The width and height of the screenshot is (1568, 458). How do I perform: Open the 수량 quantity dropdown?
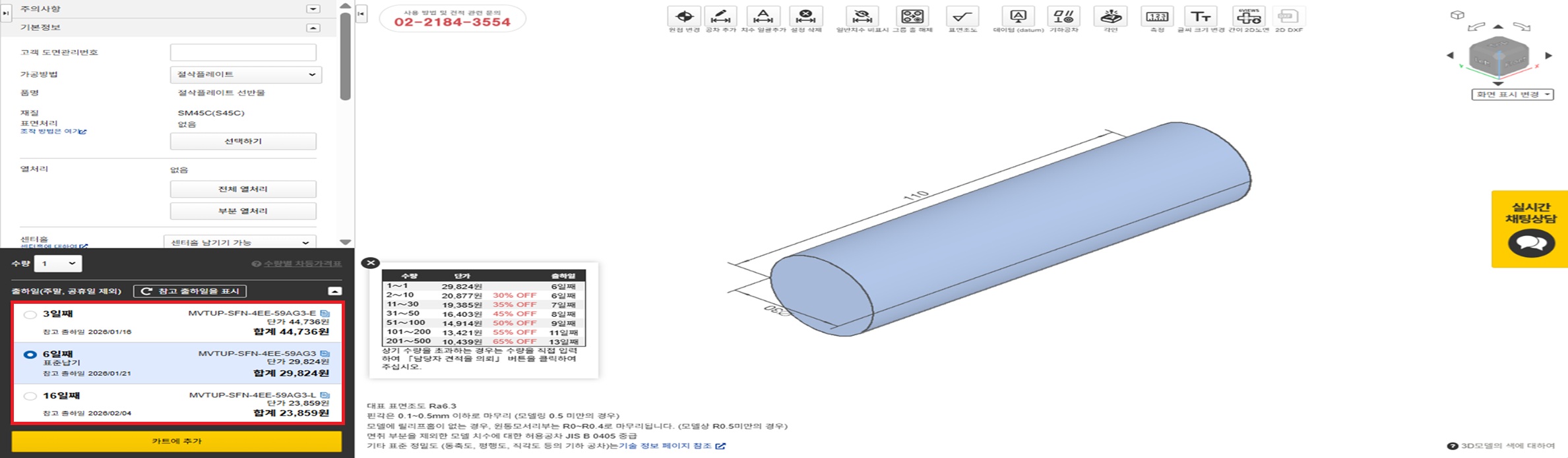(58, 264)
